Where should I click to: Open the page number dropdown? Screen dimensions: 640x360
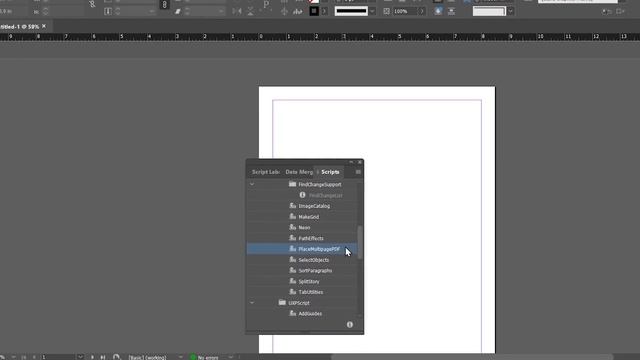tap(80, 357)
